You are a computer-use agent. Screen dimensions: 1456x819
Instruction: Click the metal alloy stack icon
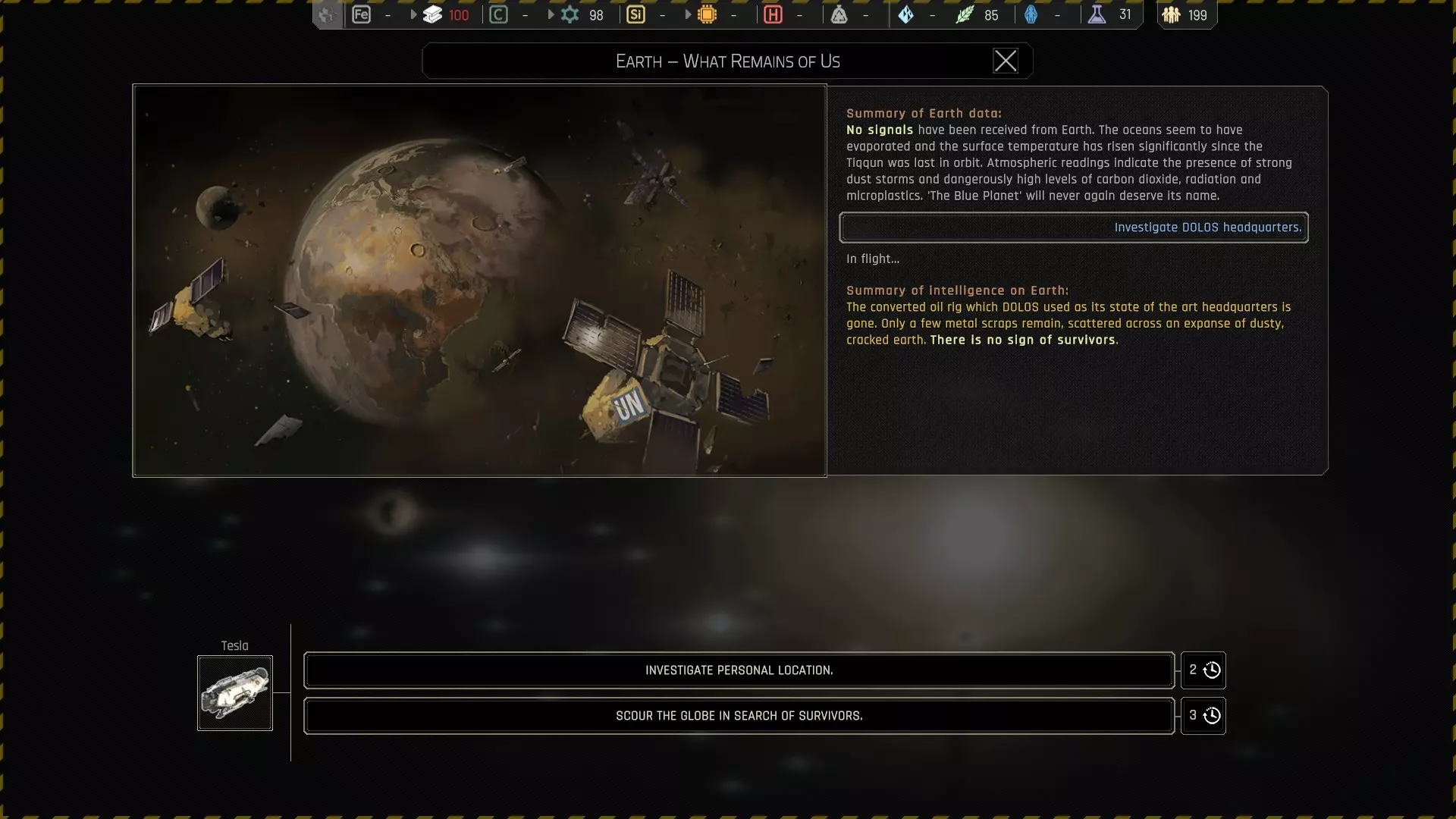click(432, 14)
